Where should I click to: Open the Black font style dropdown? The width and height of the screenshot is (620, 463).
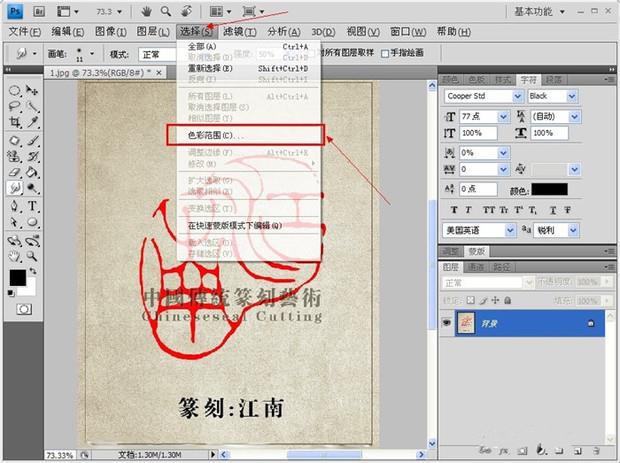(x=571, y=96)
